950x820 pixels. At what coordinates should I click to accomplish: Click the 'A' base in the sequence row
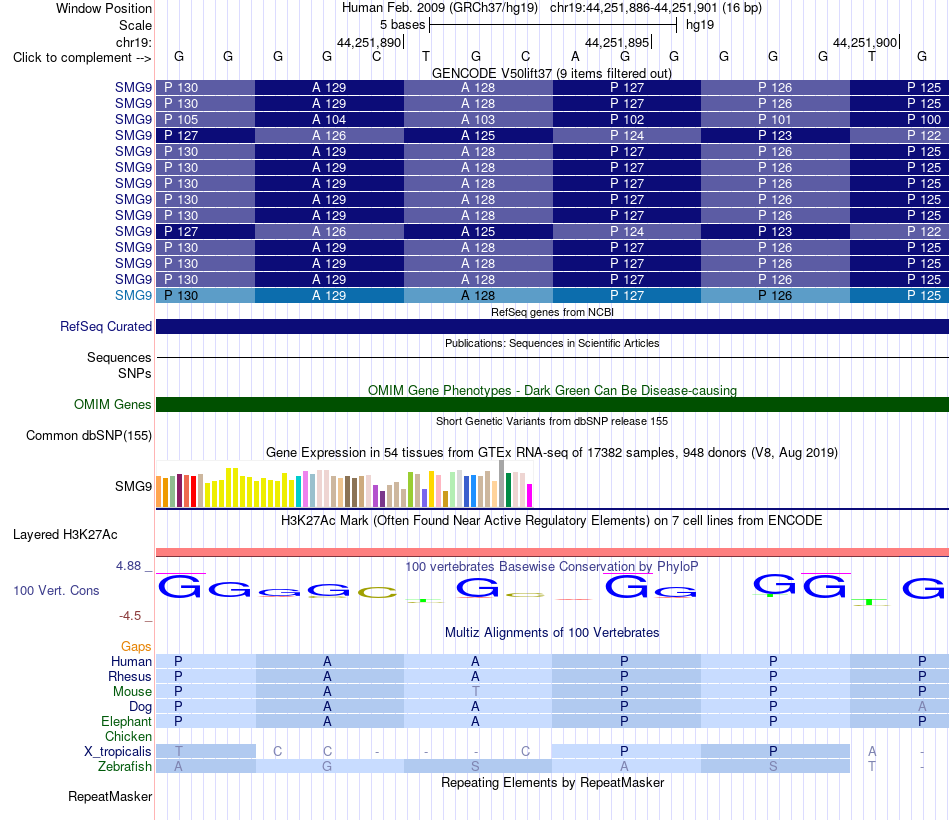click(575, 56)
